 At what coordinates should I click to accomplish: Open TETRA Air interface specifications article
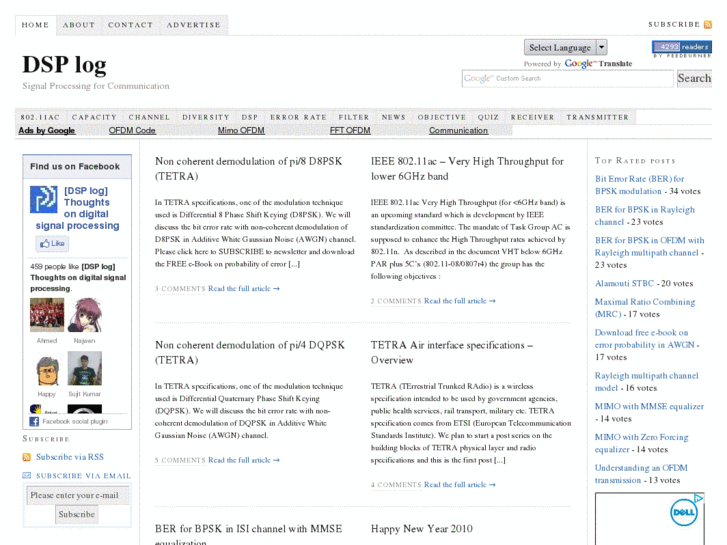point(452,353)
